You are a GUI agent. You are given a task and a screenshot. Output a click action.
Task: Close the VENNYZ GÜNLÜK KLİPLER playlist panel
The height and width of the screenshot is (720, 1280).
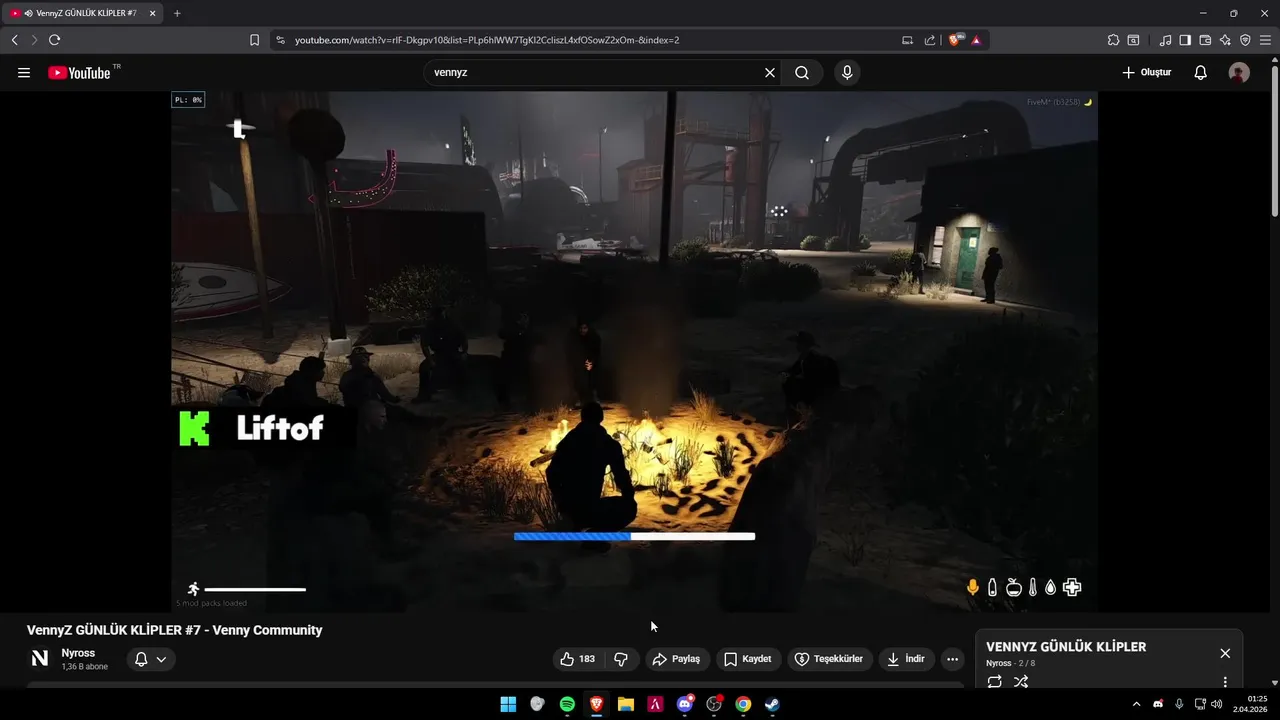click(x=1225, y=653)
